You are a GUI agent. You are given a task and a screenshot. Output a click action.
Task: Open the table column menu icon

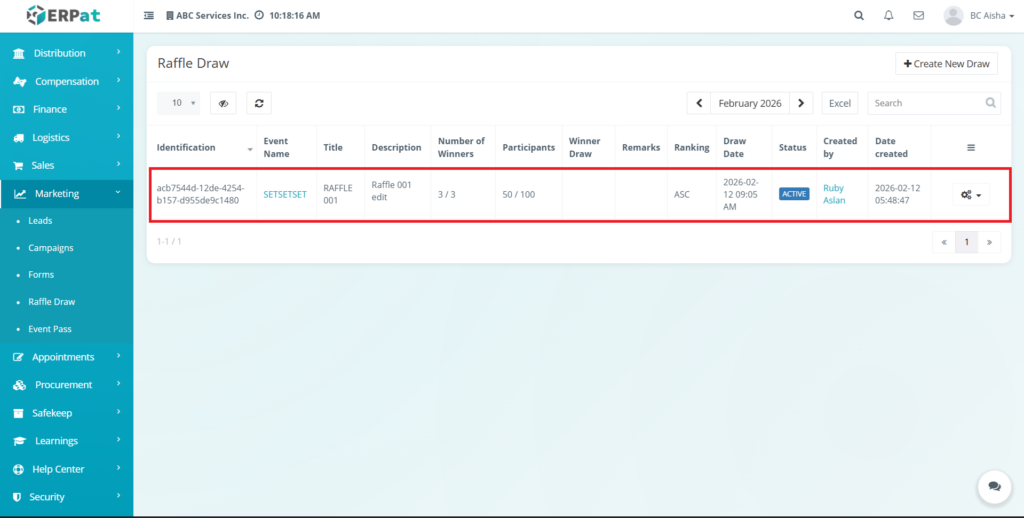click(970, 148)
